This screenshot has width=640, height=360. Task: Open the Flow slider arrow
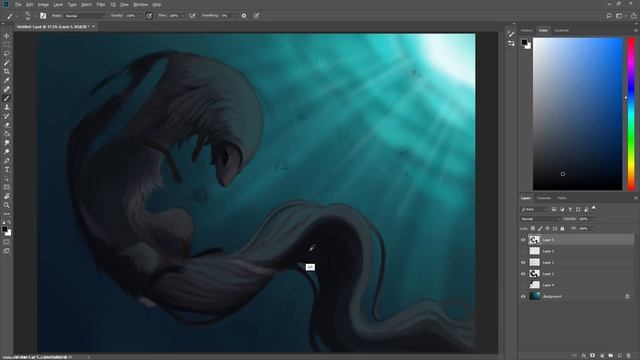coord(182,16)
